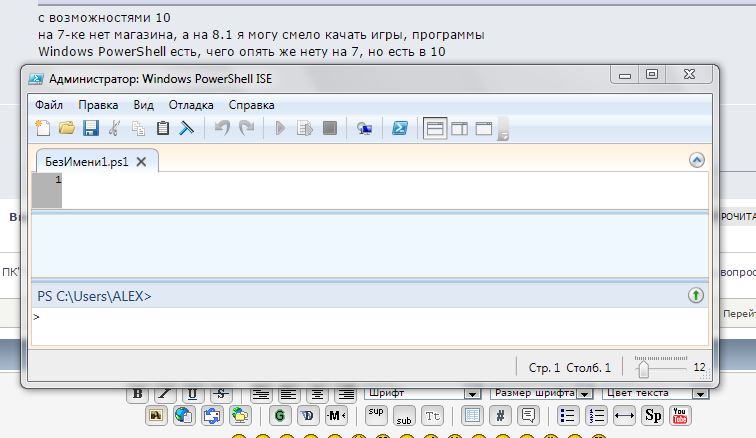Click the 'PS C:\Users\ALEX>' prompt text

click(x=94, y=296)
